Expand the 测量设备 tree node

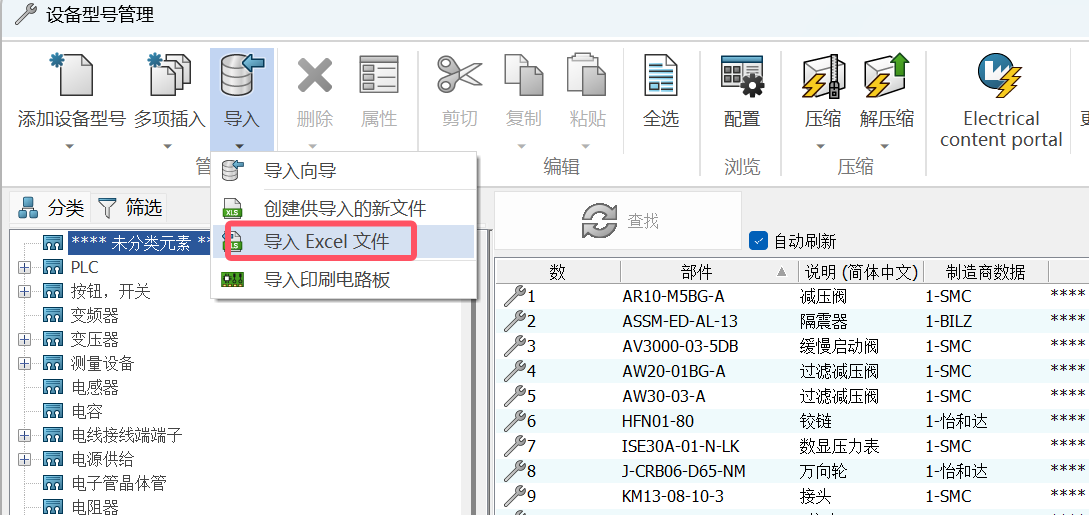pos(24,363)
